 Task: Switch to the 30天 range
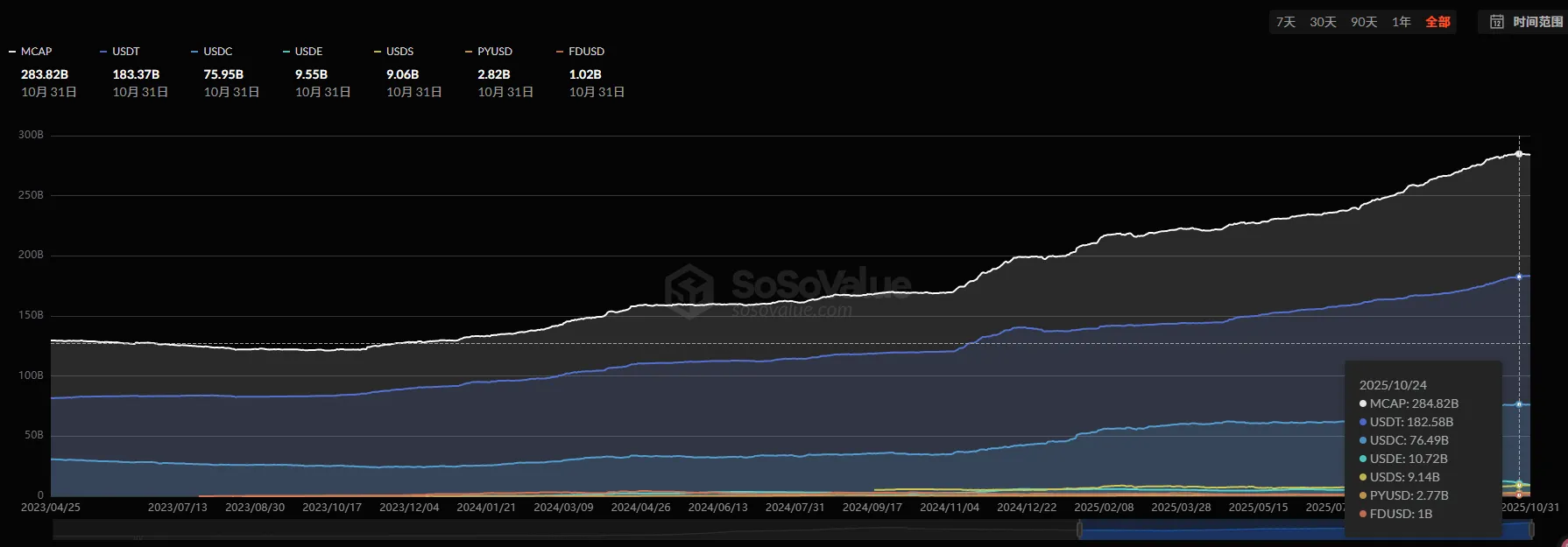click(1323, 22)
